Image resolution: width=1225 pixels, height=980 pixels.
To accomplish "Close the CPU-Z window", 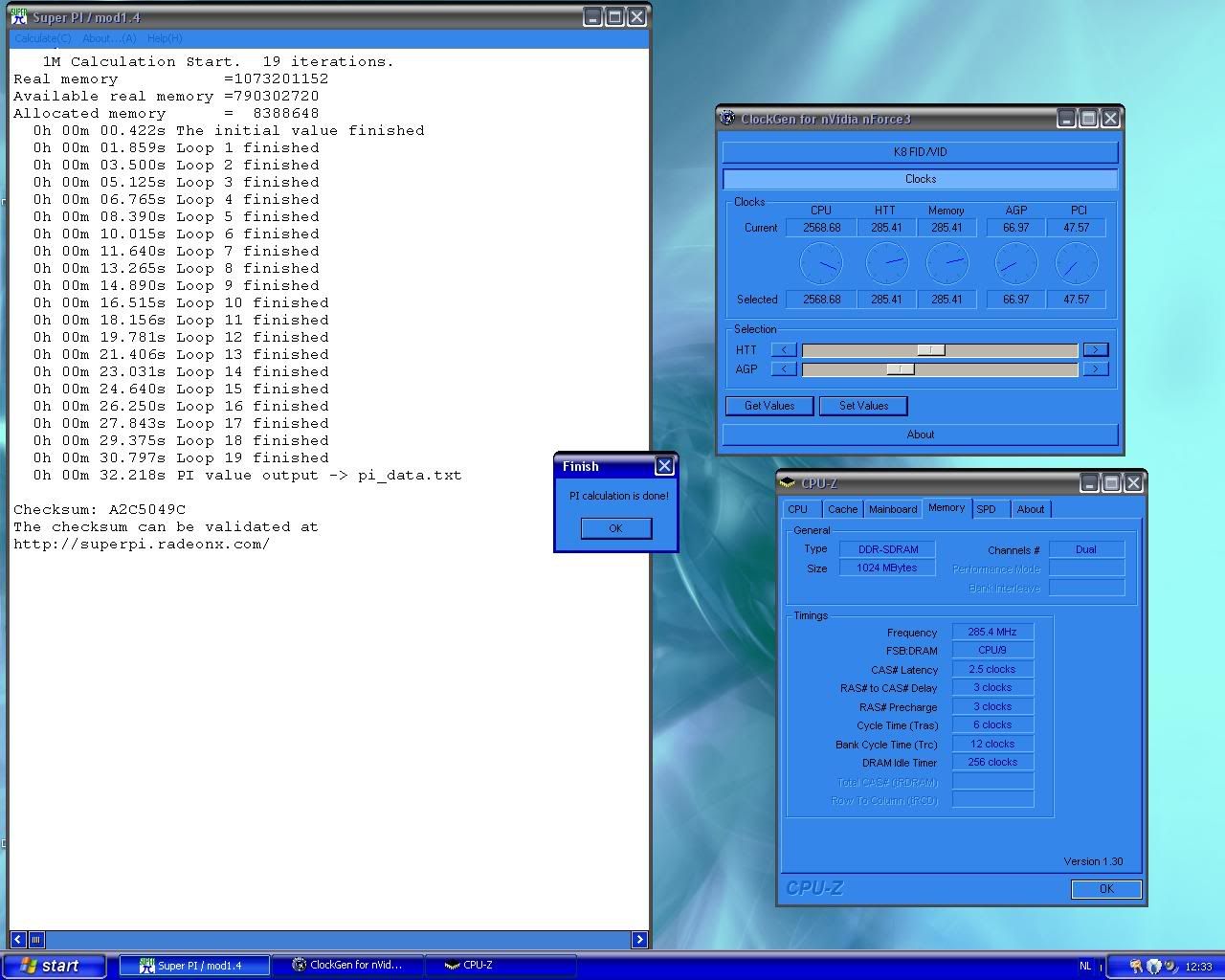I will (x=1133, y=483).
